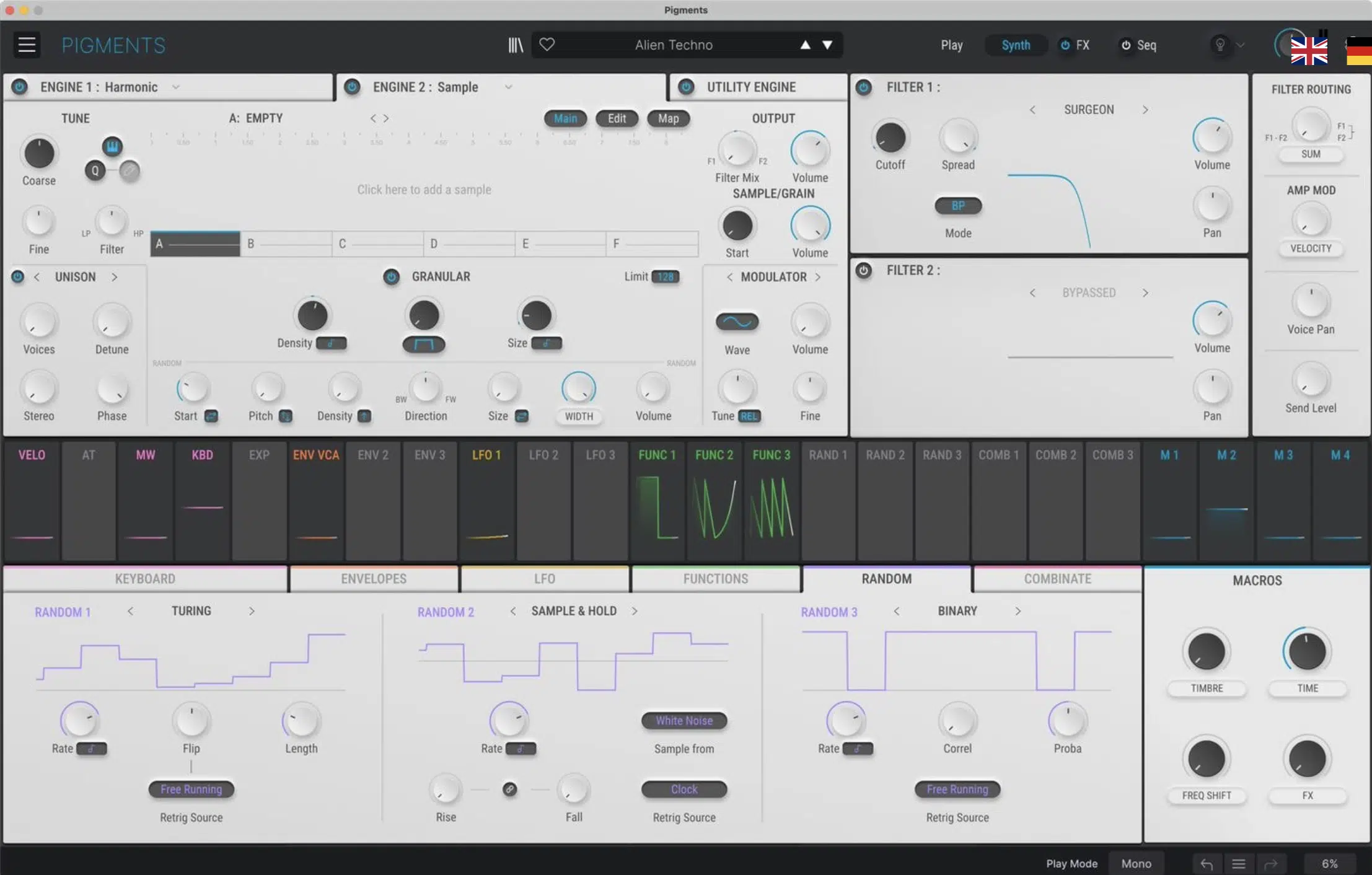
Task: Click the Filter 1 Cutoff knob
Action: (x=890, y=137)
